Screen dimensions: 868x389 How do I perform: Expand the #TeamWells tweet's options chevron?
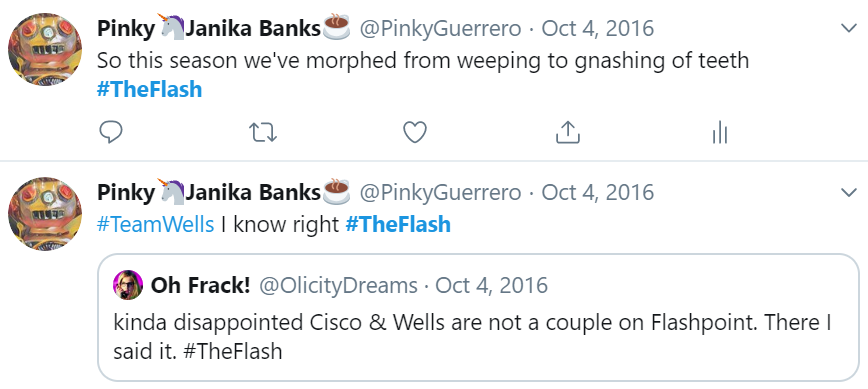click(849, 193)
